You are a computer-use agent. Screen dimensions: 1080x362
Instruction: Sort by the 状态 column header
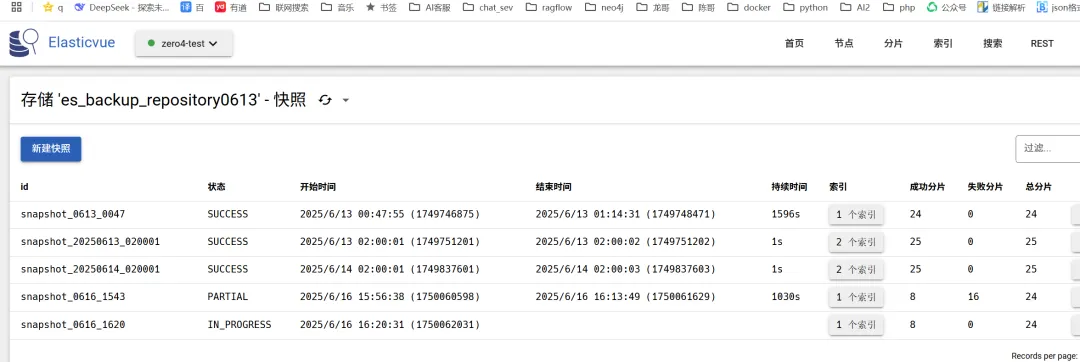tap(216, 187)
